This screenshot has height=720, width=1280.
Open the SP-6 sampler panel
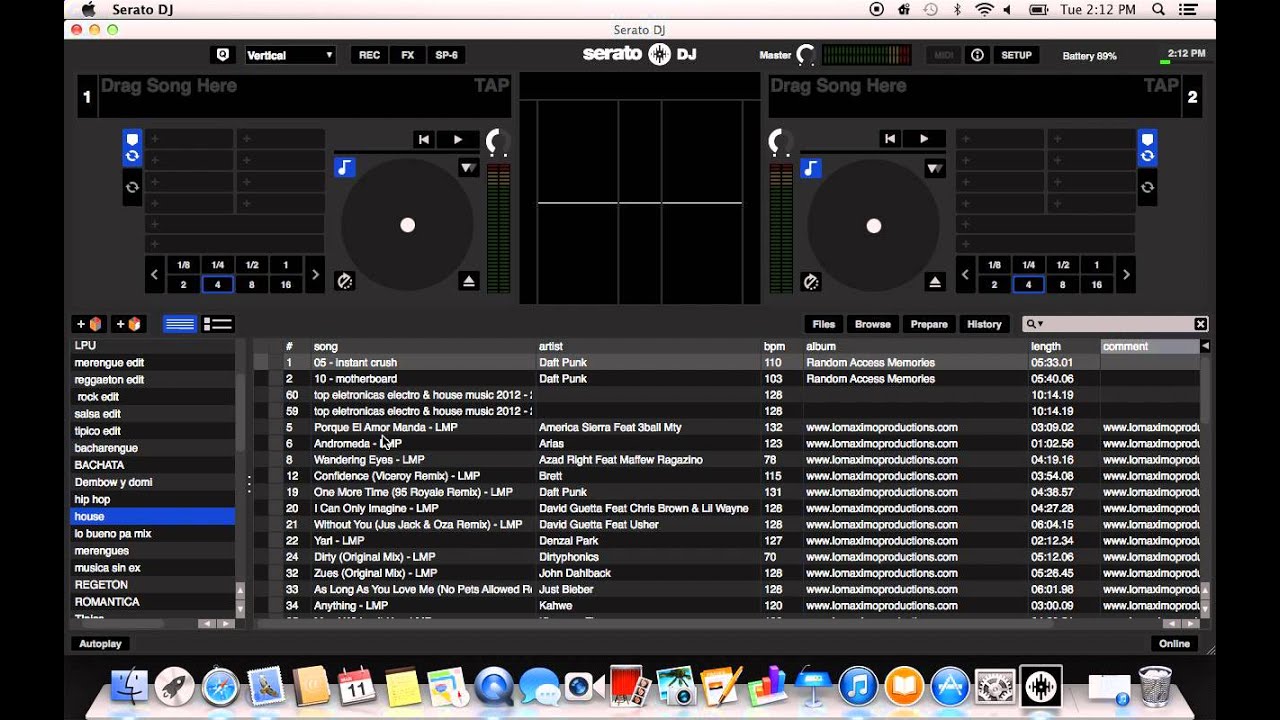(x=446, y=55)
